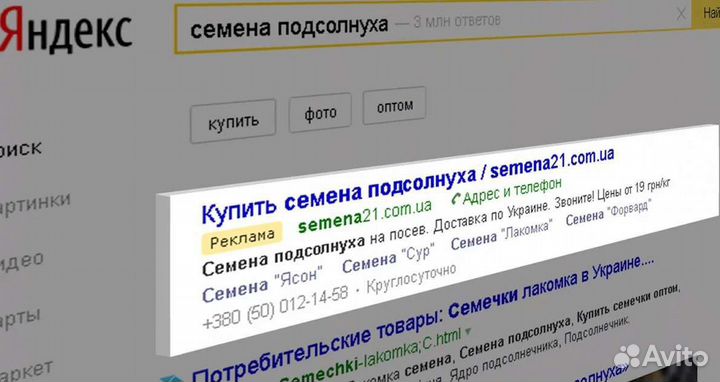Open the Адрес и телефон link

click(512, 190)
